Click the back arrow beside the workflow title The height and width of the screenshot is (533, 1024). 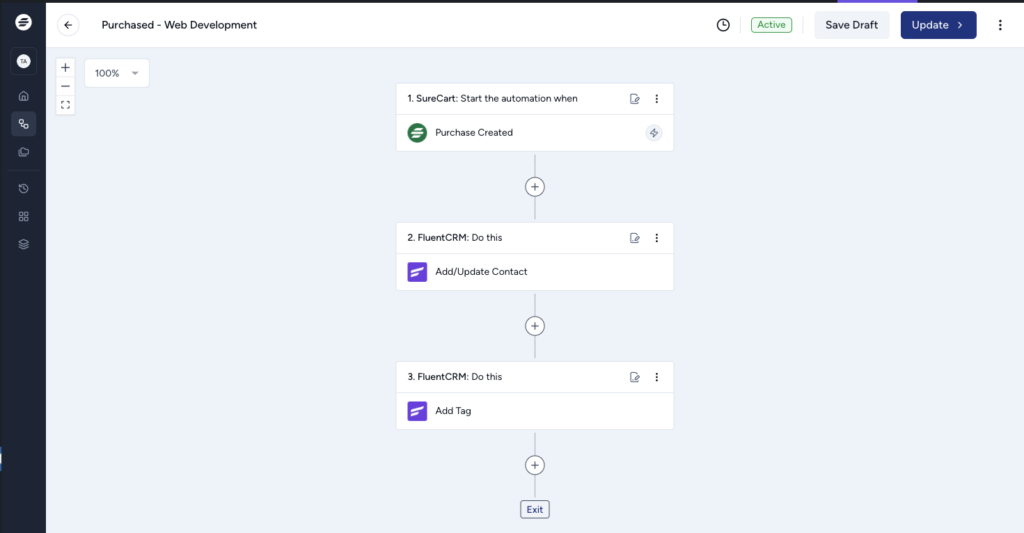[x=68, y=25]
